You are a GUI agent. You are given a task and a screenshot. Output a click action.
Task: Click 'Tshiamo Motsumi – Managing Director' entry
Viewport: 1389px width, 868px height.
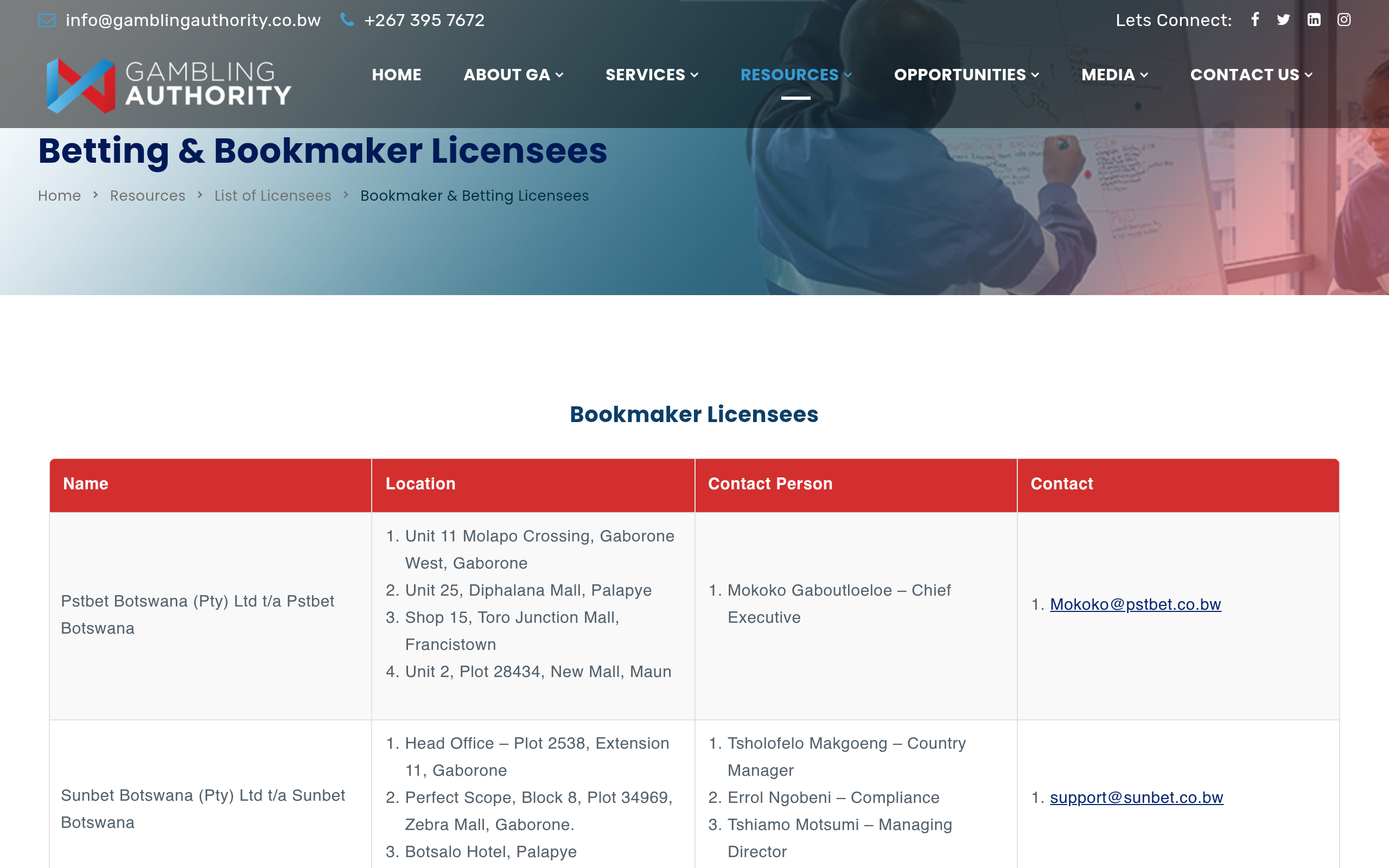(840, 838)
